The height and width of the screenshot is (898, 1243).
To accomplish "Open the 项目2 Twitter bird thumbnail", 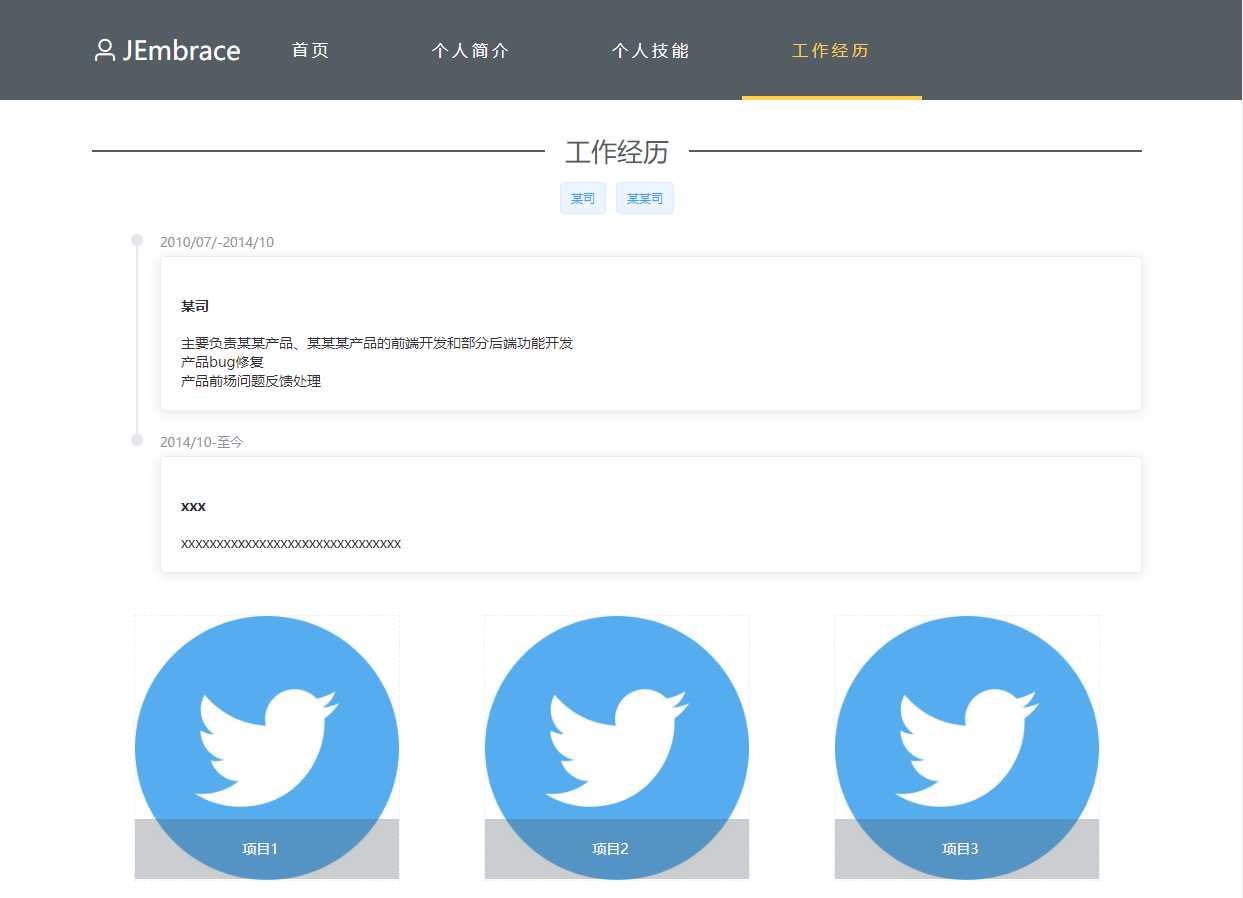I will click(x=617, y=748).
